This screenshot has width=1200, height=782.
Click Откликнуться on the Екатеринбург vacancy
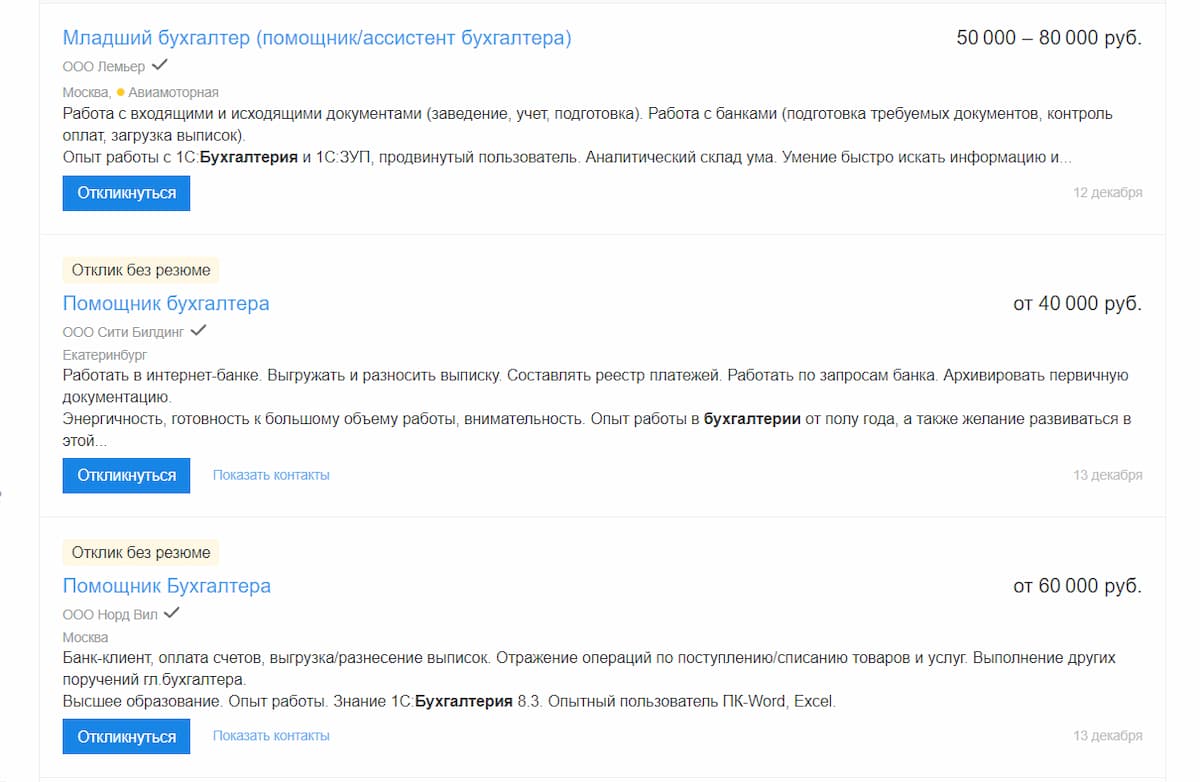(126, 475)
